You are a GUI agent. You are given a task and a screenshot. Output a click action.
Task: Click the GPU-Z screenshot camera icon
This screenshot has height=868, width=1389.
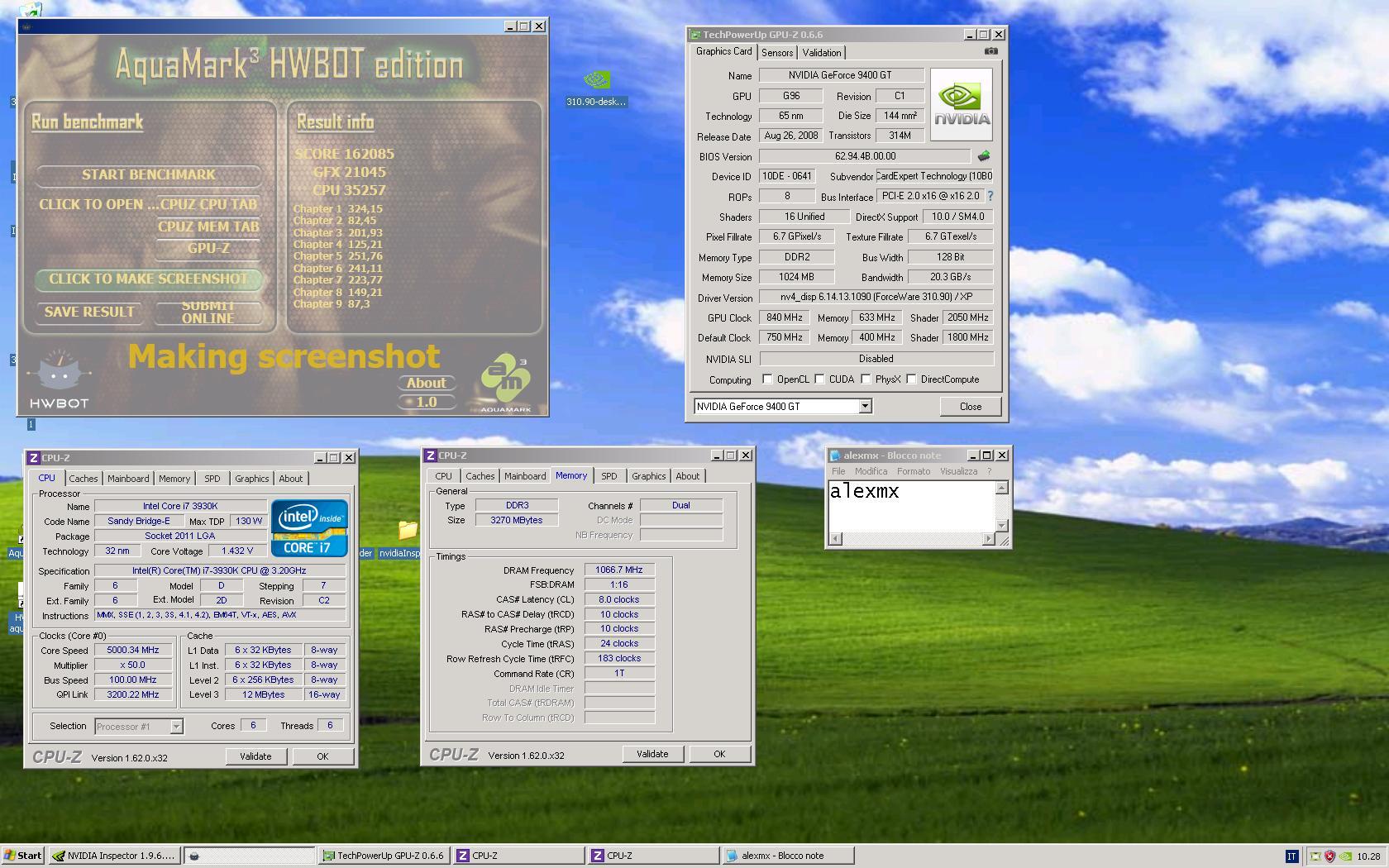[x=990, y=51]
